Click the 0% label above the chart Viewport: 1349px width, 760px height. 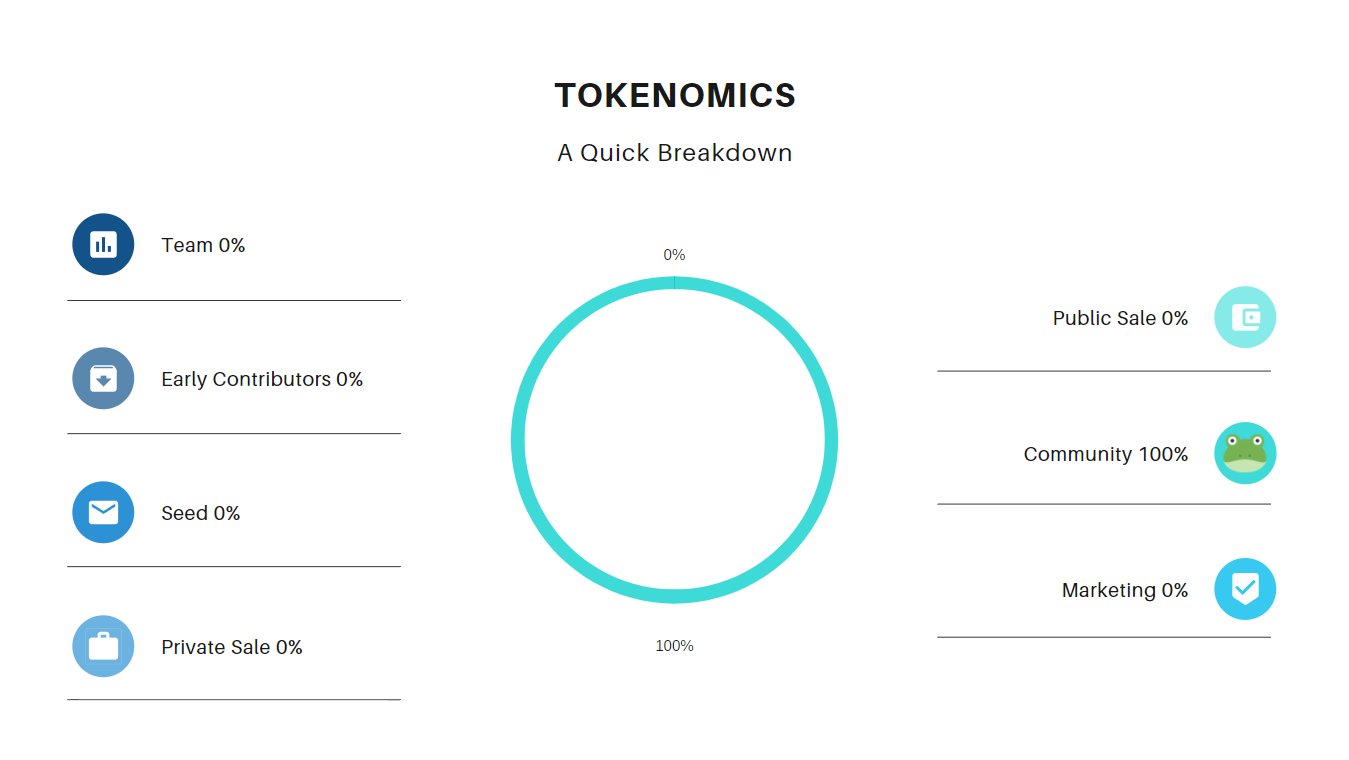(674, 255)
